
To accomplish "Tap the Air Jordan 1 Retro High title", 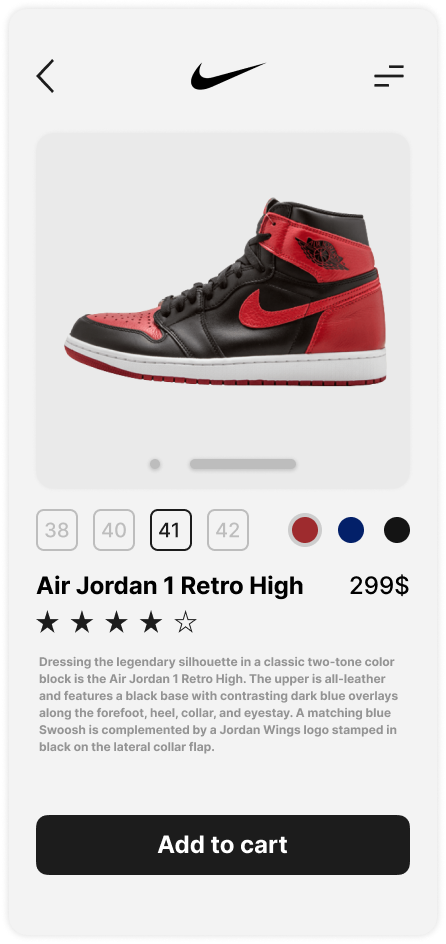I will click(170, 586).
